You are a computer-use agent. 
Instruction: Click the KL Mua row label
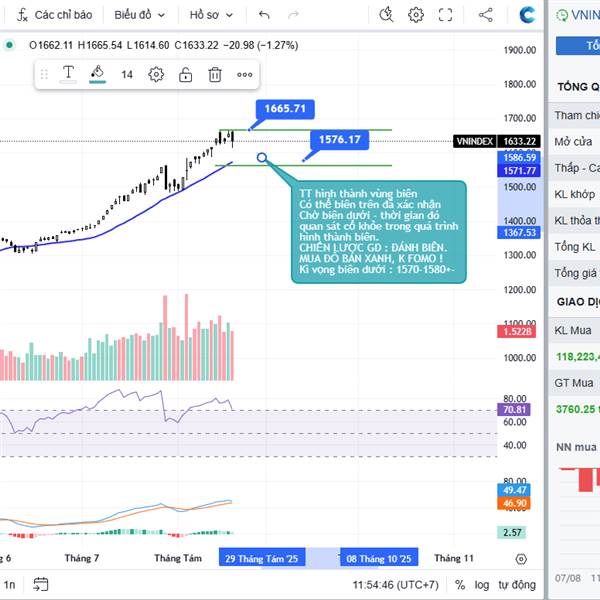pyautogui.click(x=573, y=330)
